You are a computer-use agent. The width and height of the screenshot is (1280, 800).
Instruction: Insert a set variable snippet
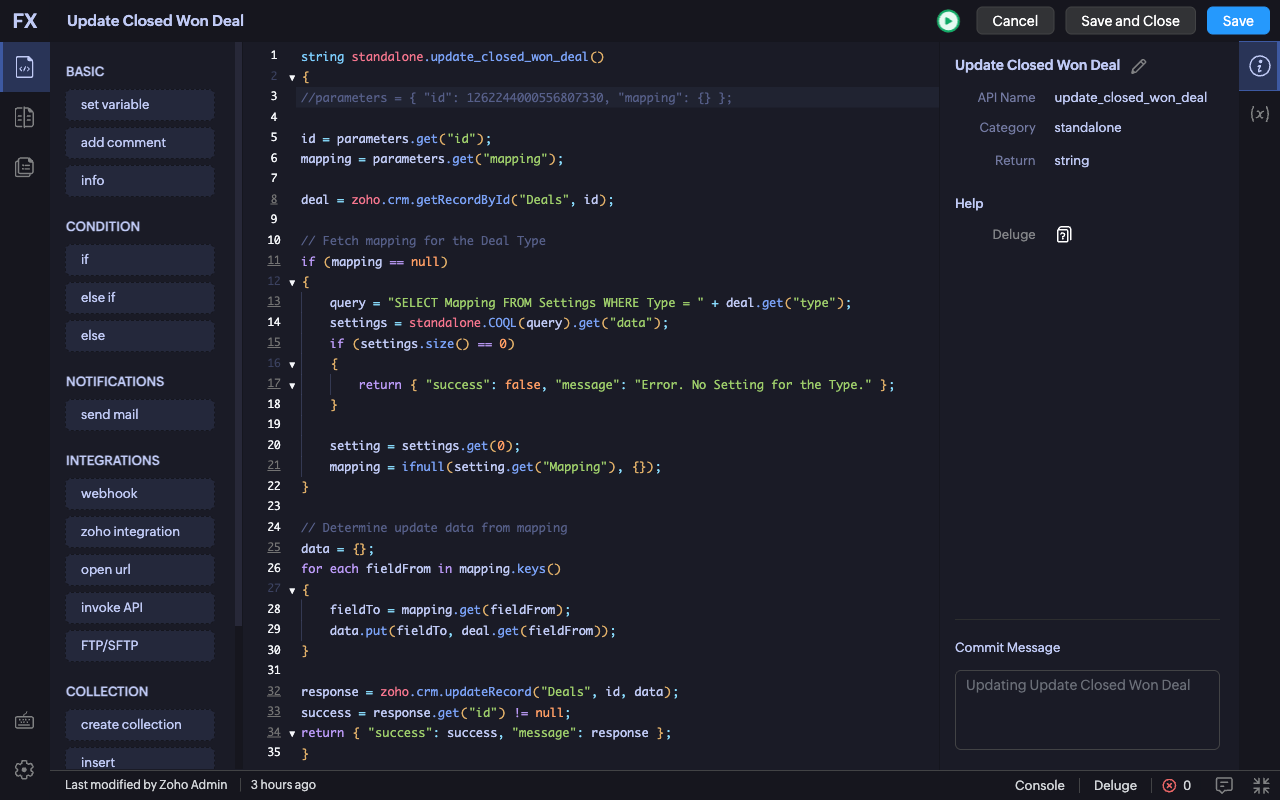coord(140,105)
